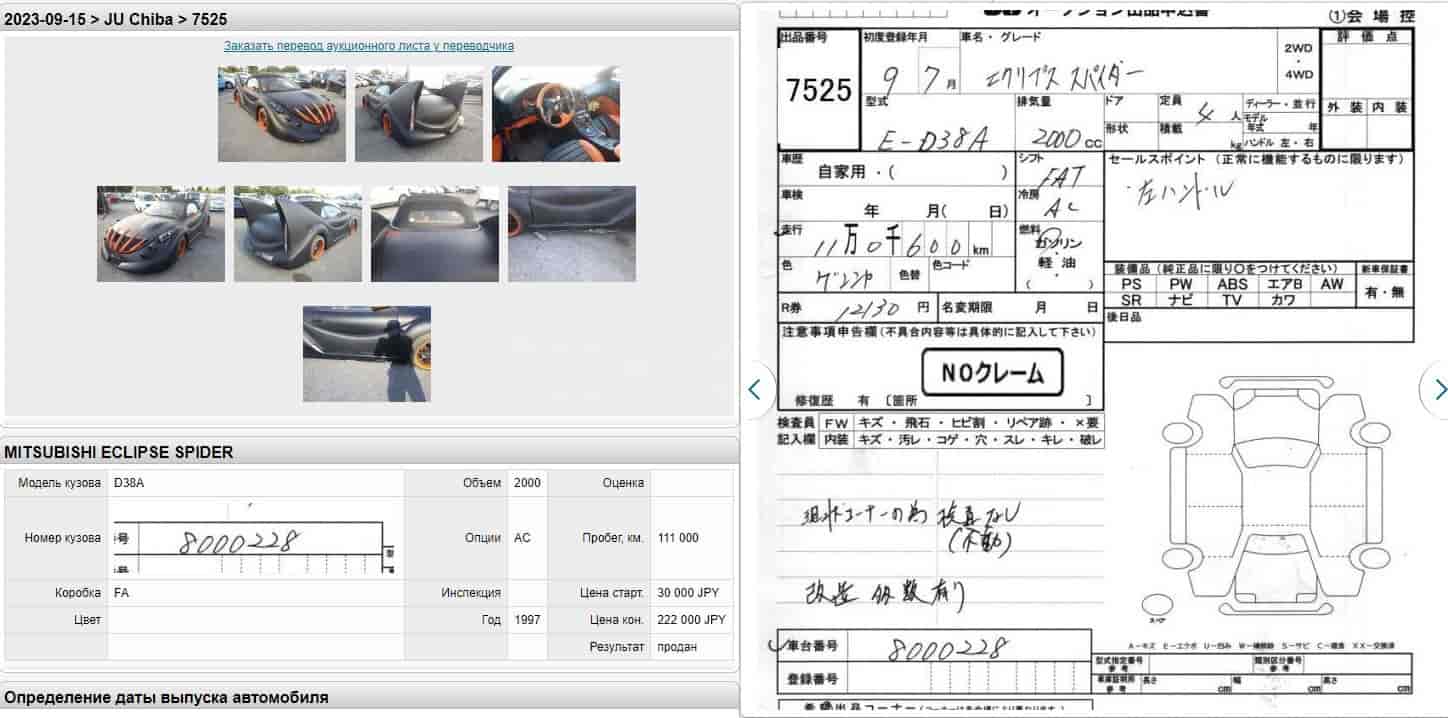The width and height of the screenshot is (1448, 718).
Task: Select the options value 'AC'
Action: click(522, 538)
